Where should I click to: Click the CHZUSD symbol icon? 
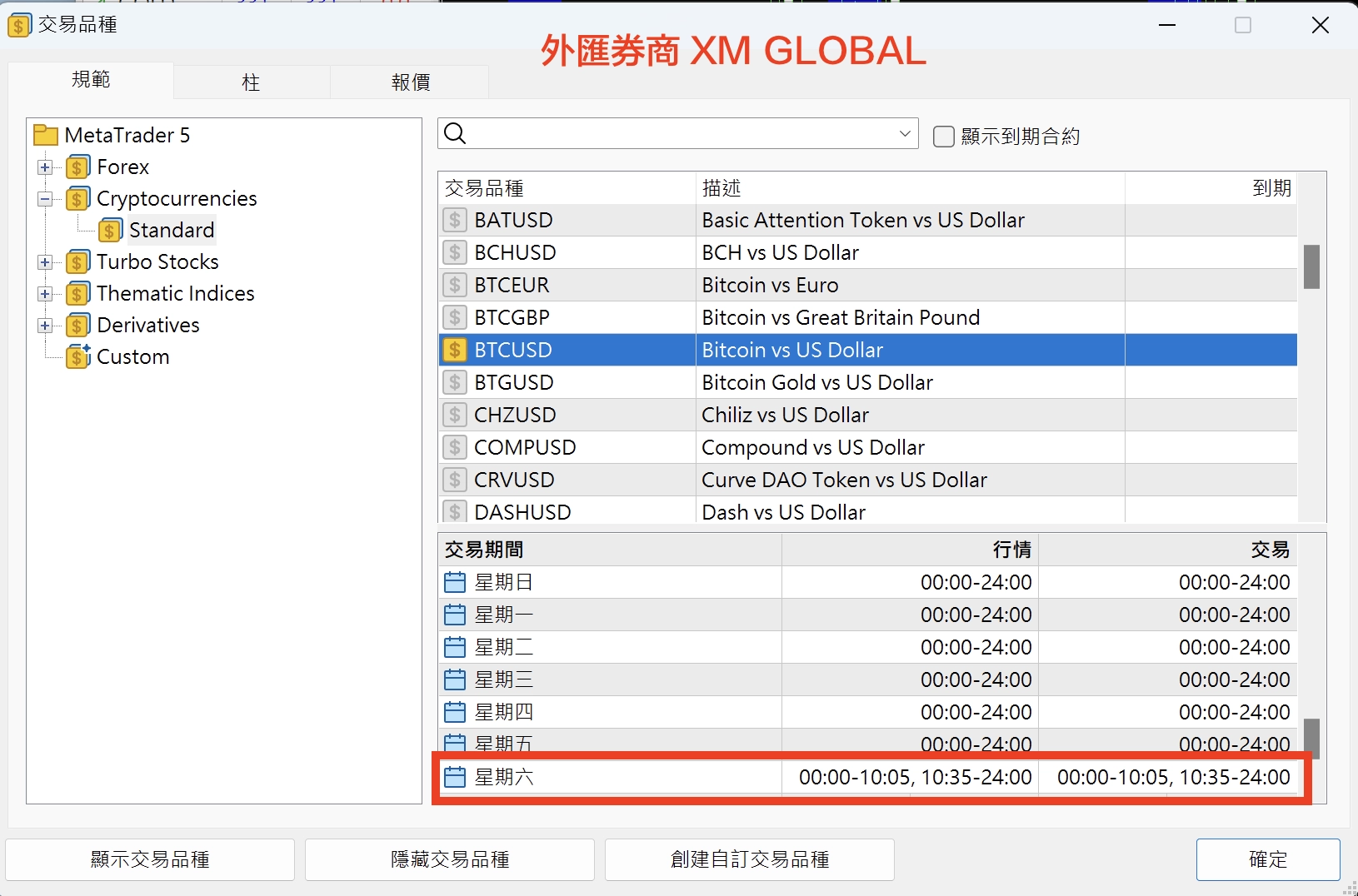coord(455,415)
